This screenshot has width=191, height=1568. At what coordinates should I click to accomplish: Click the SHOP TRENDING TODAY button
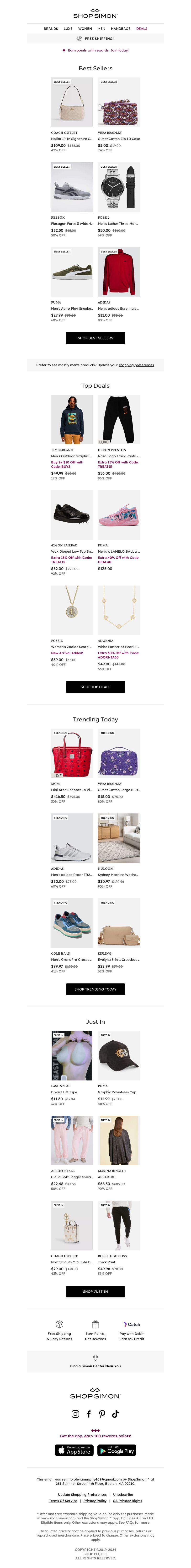[x=95, y=989]
